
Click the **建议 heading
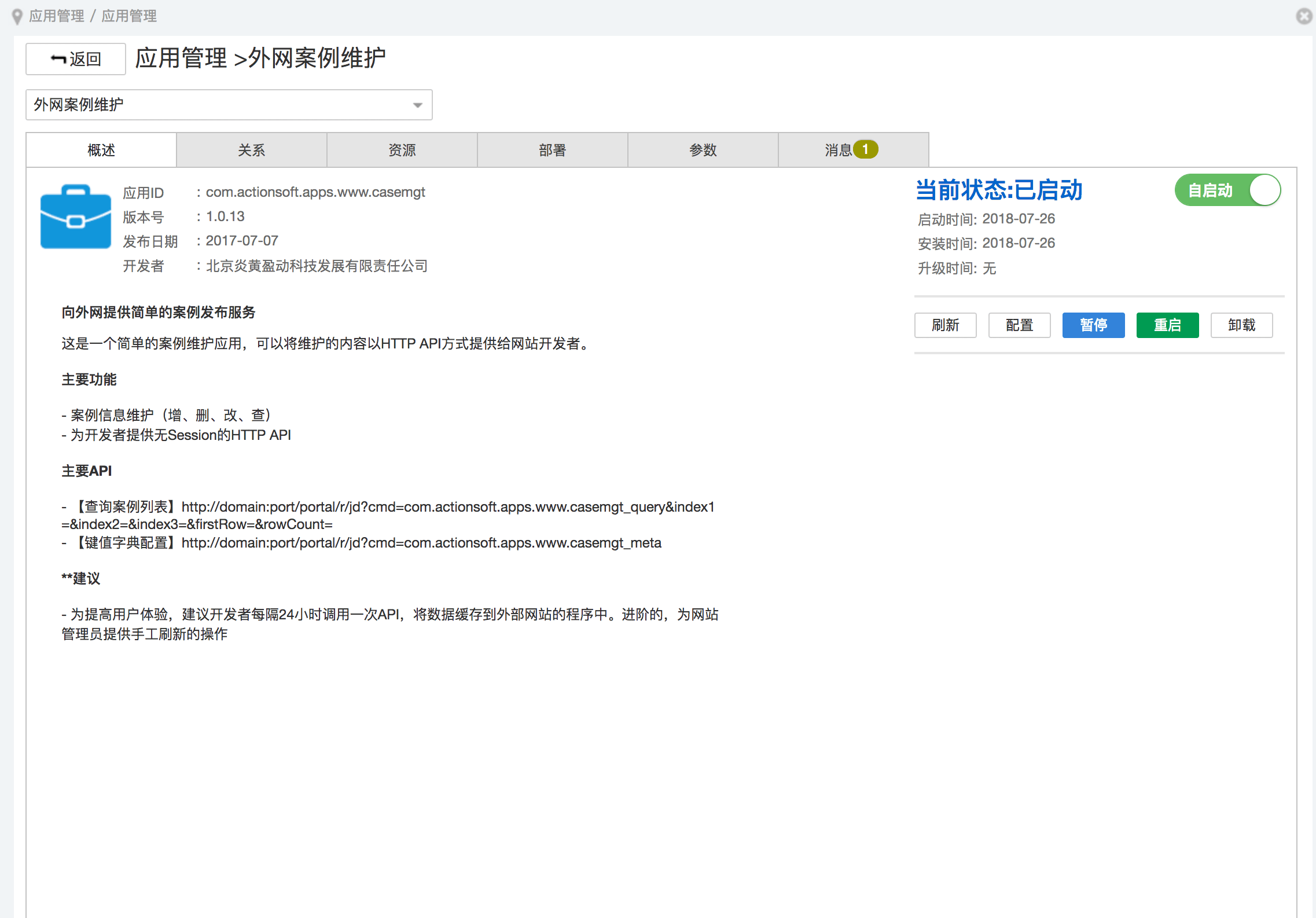tap(81, 578)
